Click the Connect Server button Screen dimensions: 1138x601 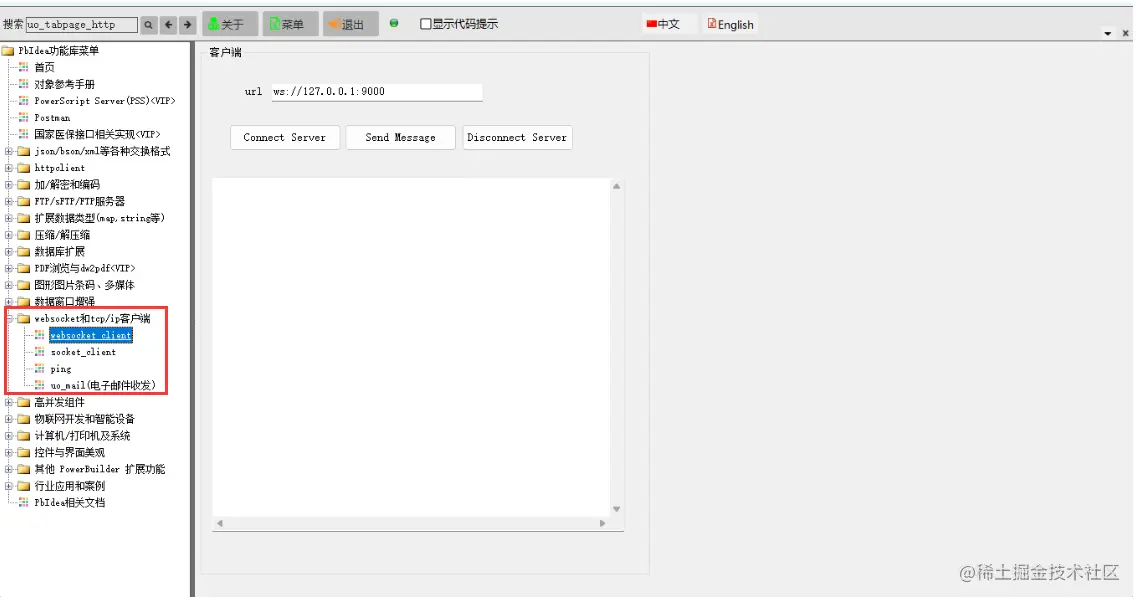click(x=284, y=138)
